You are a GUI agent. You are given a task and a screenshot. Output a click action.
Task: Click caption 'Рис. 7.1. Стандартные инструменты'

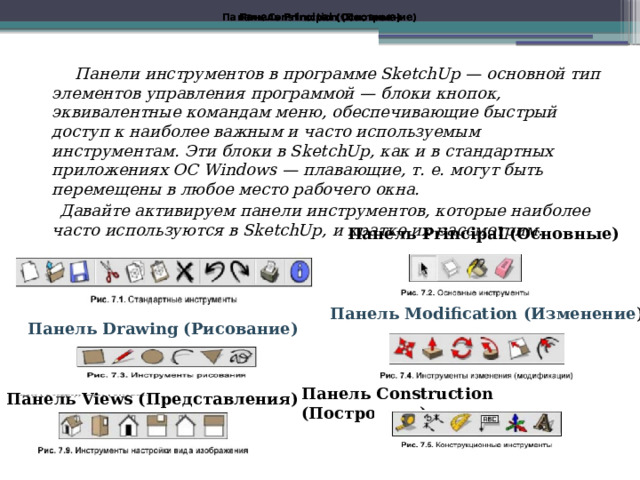(x=164, y=300)
